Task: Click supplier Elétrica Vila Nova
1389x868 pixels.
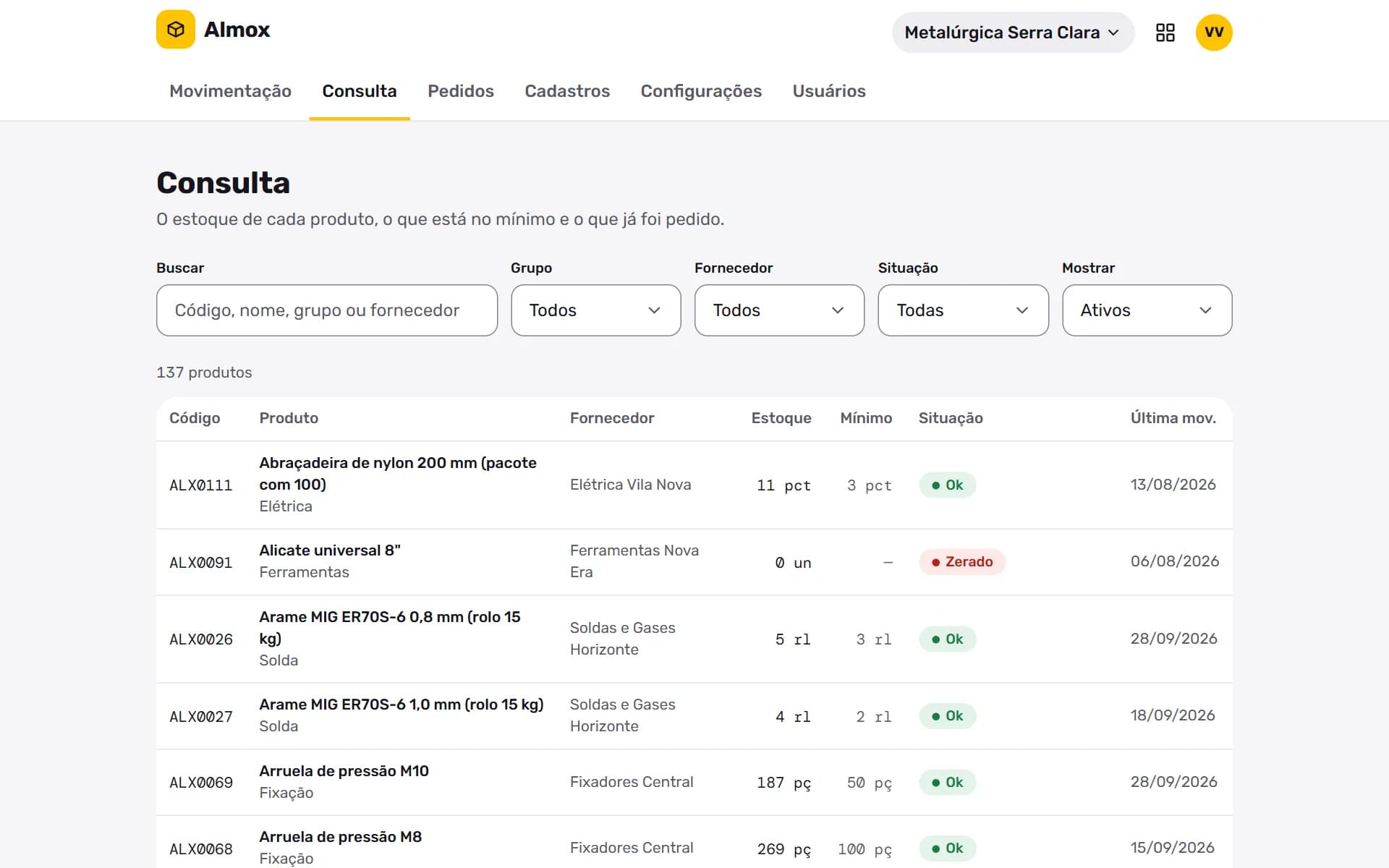Action: (630, 485)
